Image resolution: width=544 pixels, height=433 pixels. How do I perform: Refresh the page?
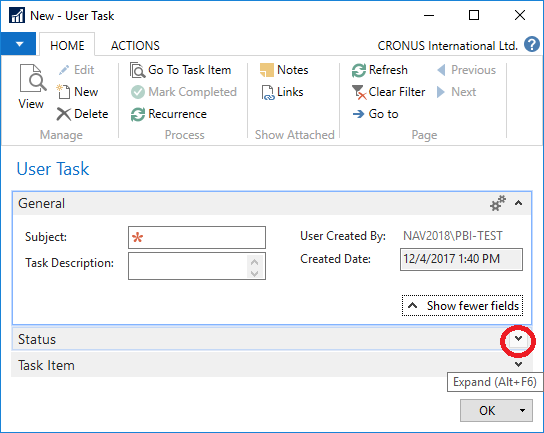(380, 70)
